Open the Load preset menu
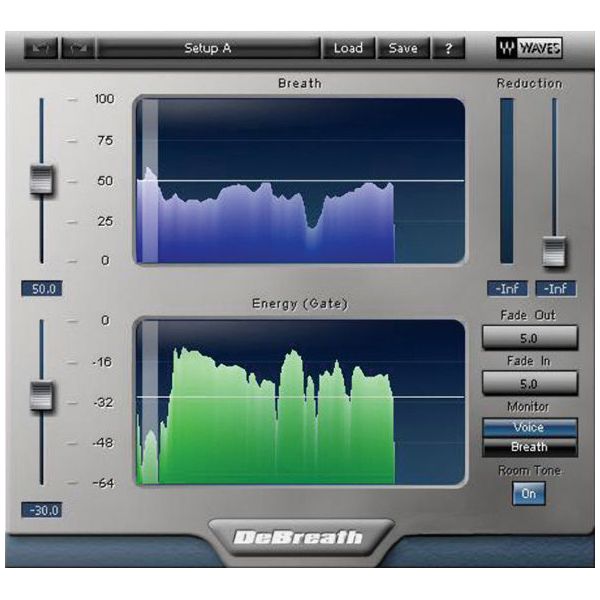The width and height of the screenshot is (600, 600). 348,48
